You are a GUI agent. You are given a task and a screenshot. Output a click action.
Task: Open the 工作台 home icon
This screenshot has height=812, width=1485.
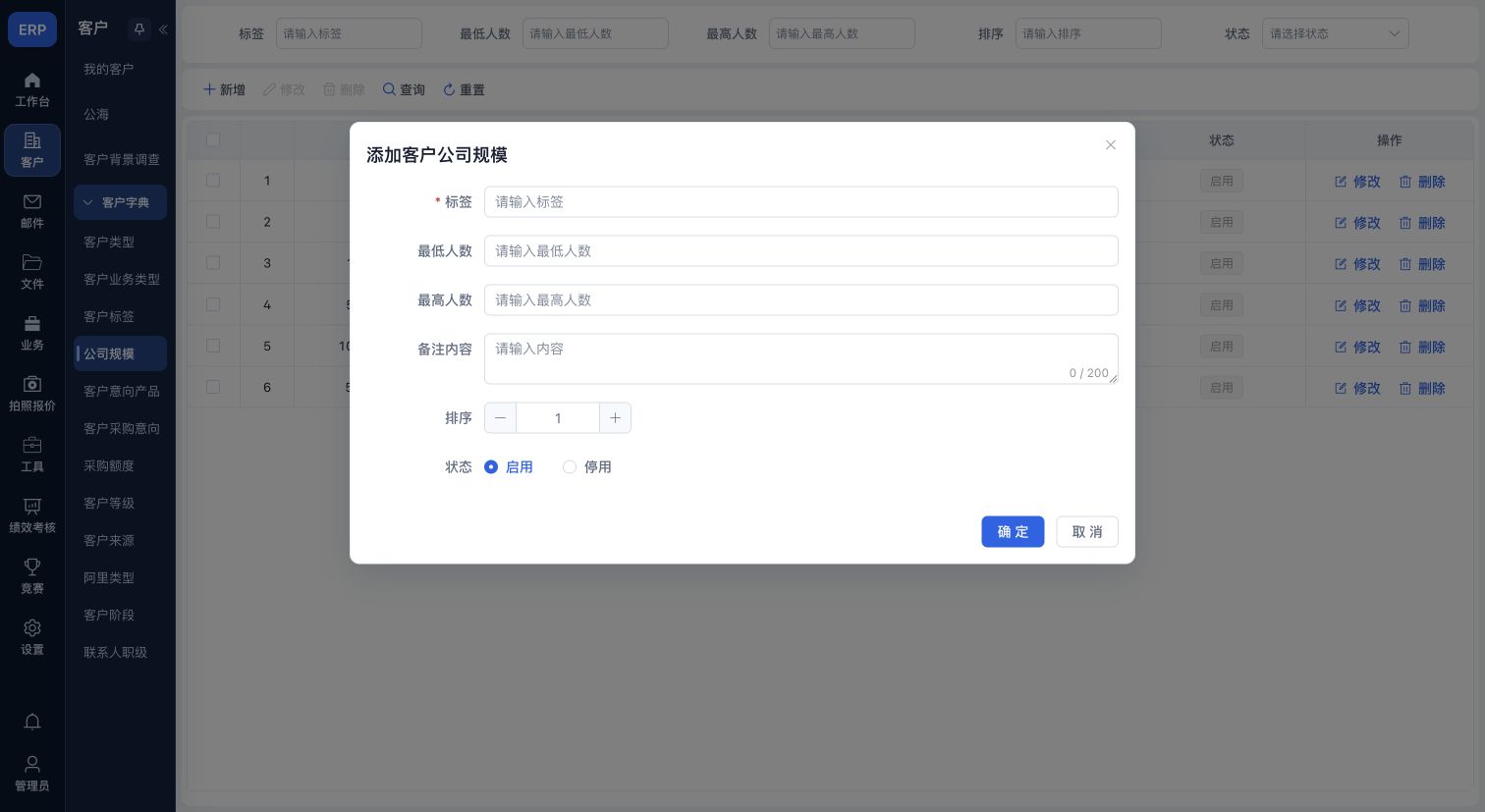tap(32, 89)
